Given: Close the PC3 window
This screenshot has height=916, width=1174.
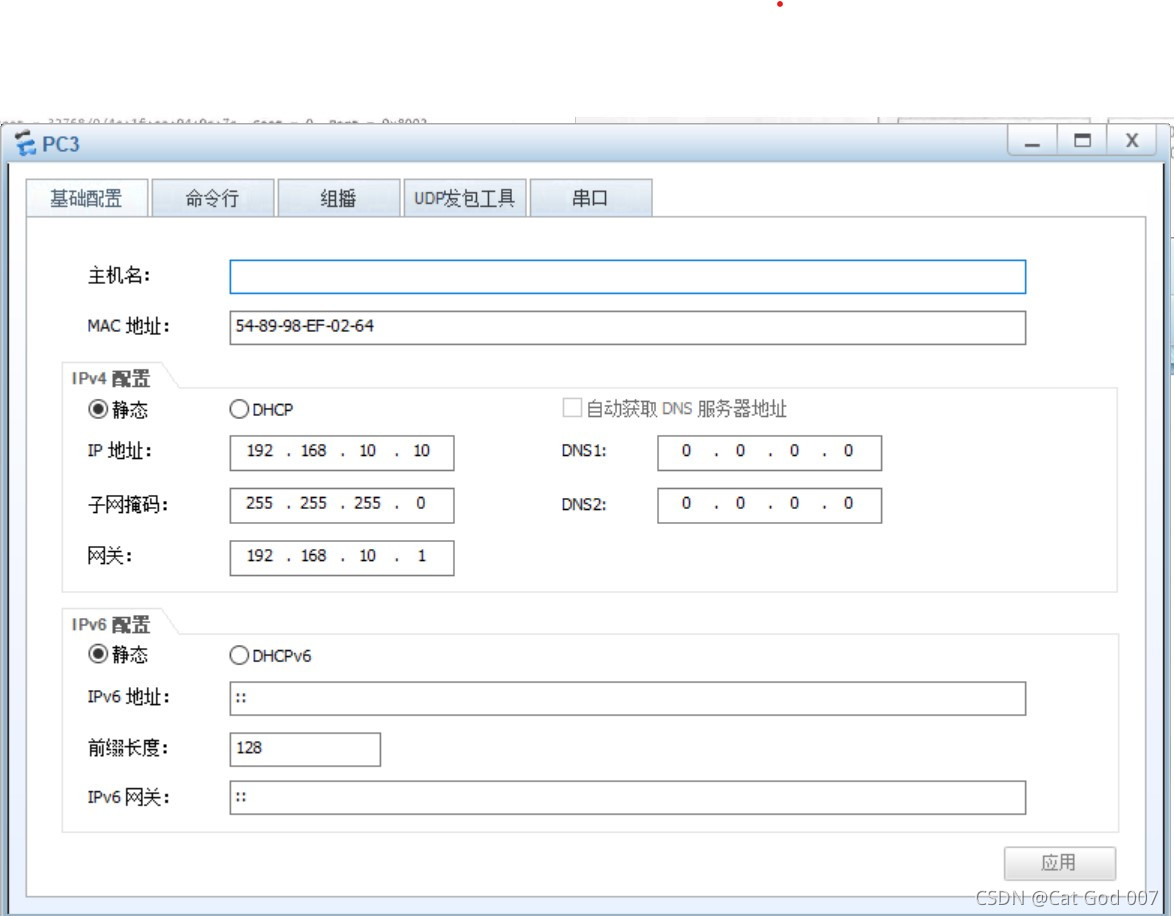Looking at the screenshot, I should [1131, 141].
